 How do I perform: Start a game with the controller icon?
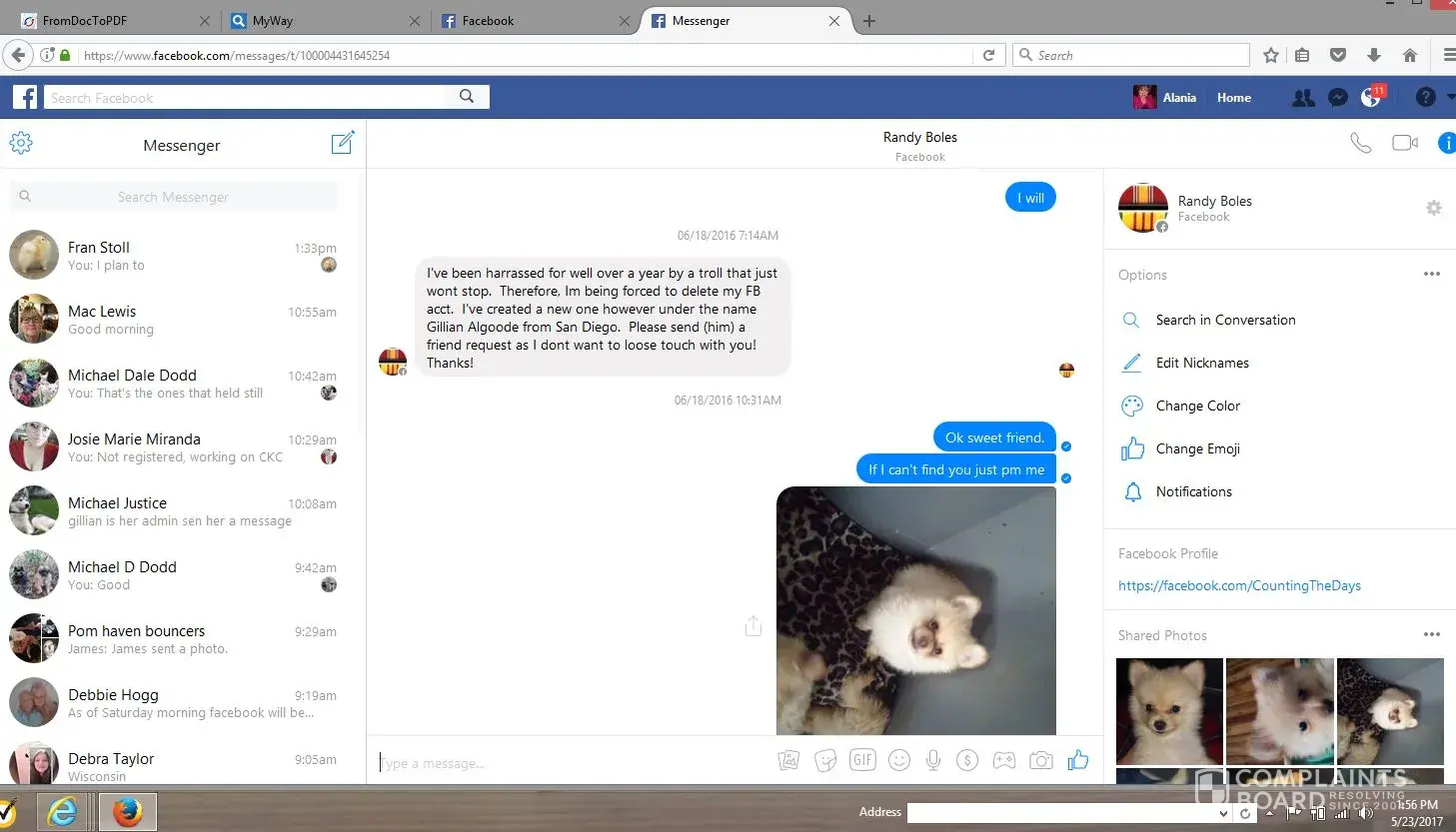click(1004, 761)
